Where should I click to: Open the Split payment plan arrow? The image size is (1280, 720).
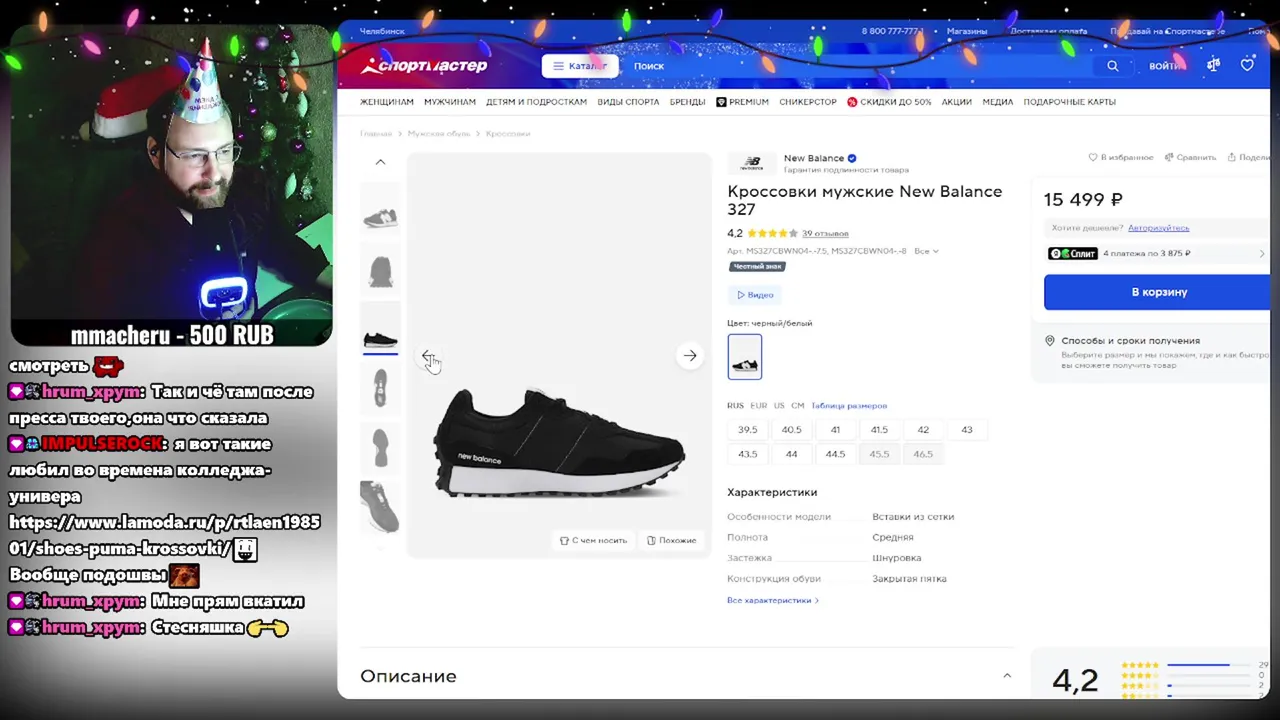click(x=1262, y=254)
